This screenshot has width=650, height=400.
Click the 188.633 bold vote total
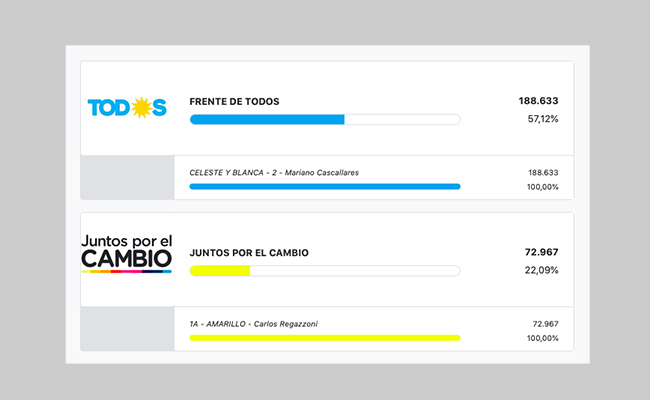[x=538, y=101]
